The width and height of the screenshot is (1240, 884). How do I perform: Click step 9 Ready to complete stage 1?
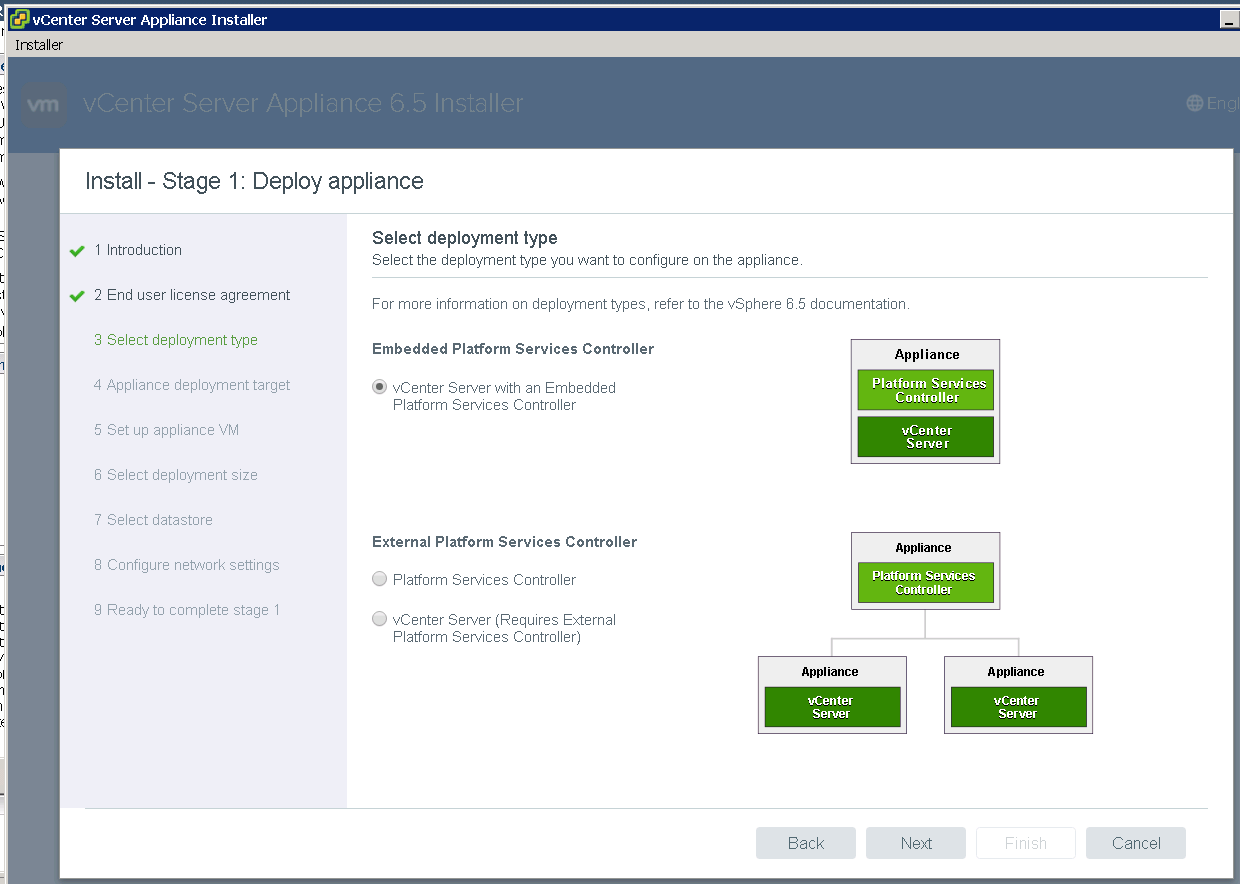[x=187, y=610]
